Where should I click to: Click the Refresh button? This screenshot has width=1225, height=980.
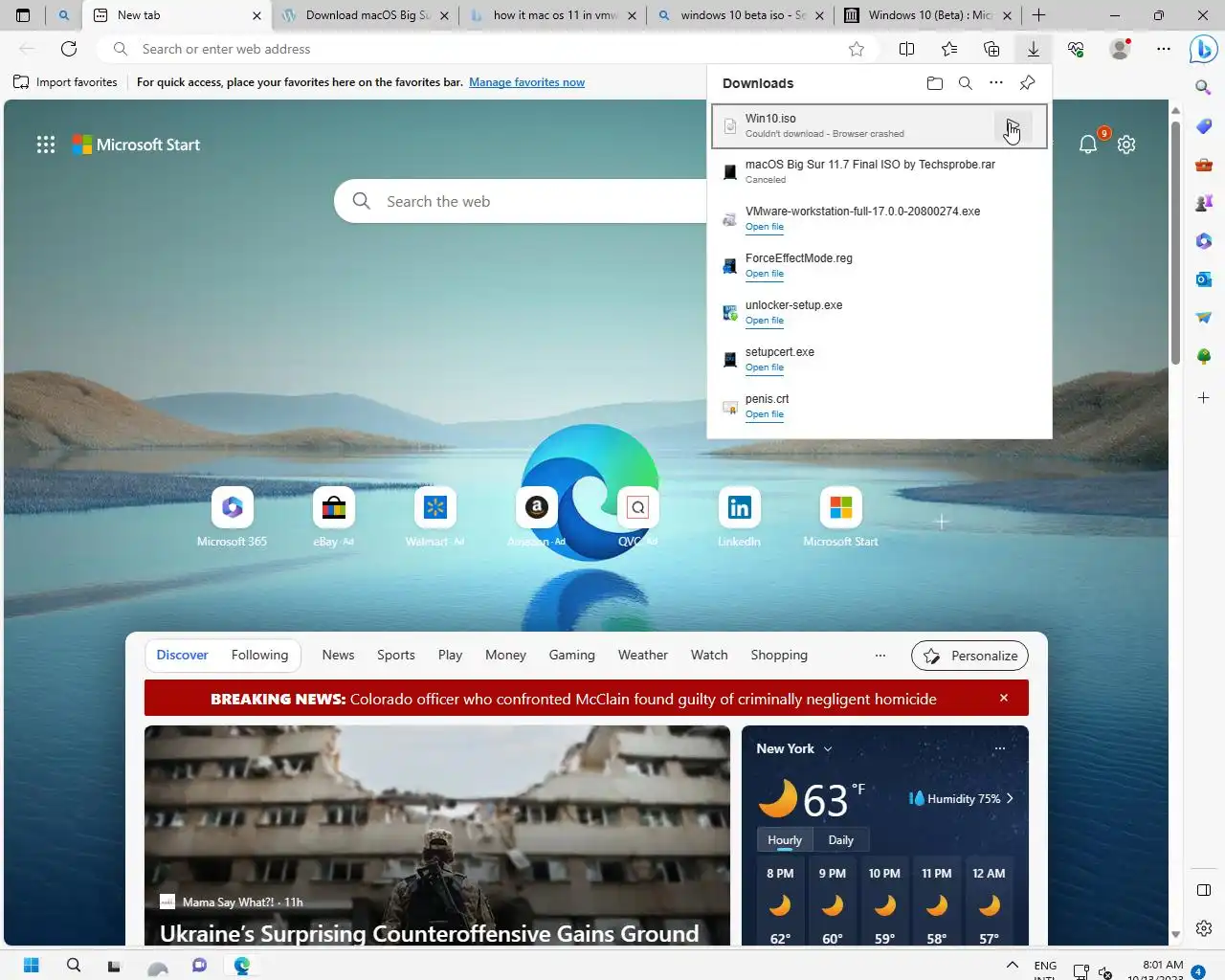click(69, 49)
